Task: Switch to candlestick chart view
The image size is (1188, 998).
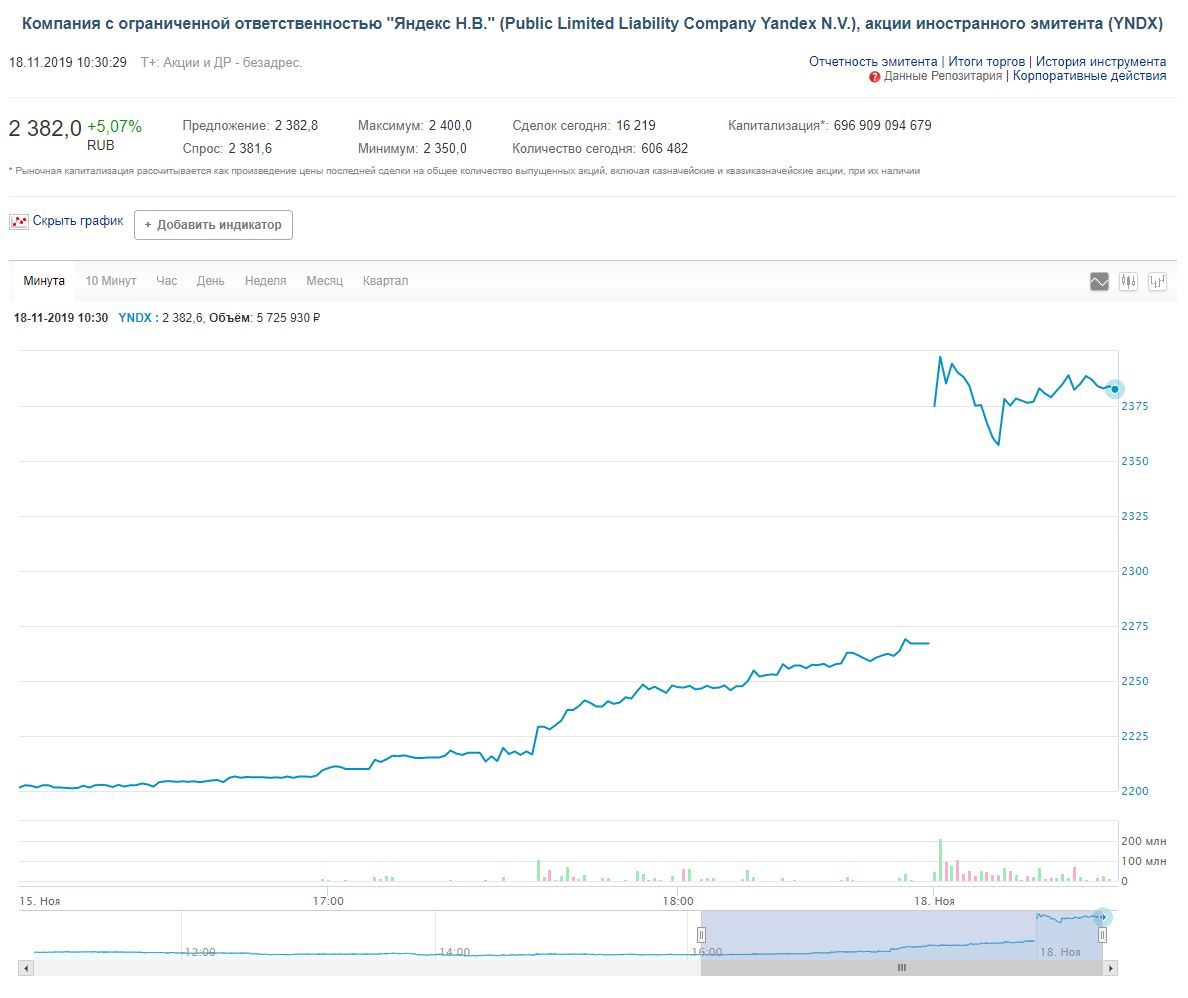Action: (1128, 282)
